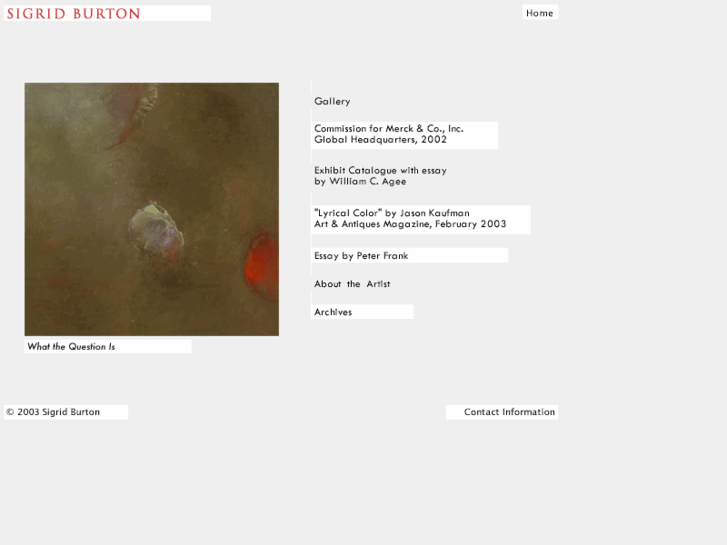This screenshot has height=545, width=727.
Task: Open the Gallery section
Action: coord(332,101)
